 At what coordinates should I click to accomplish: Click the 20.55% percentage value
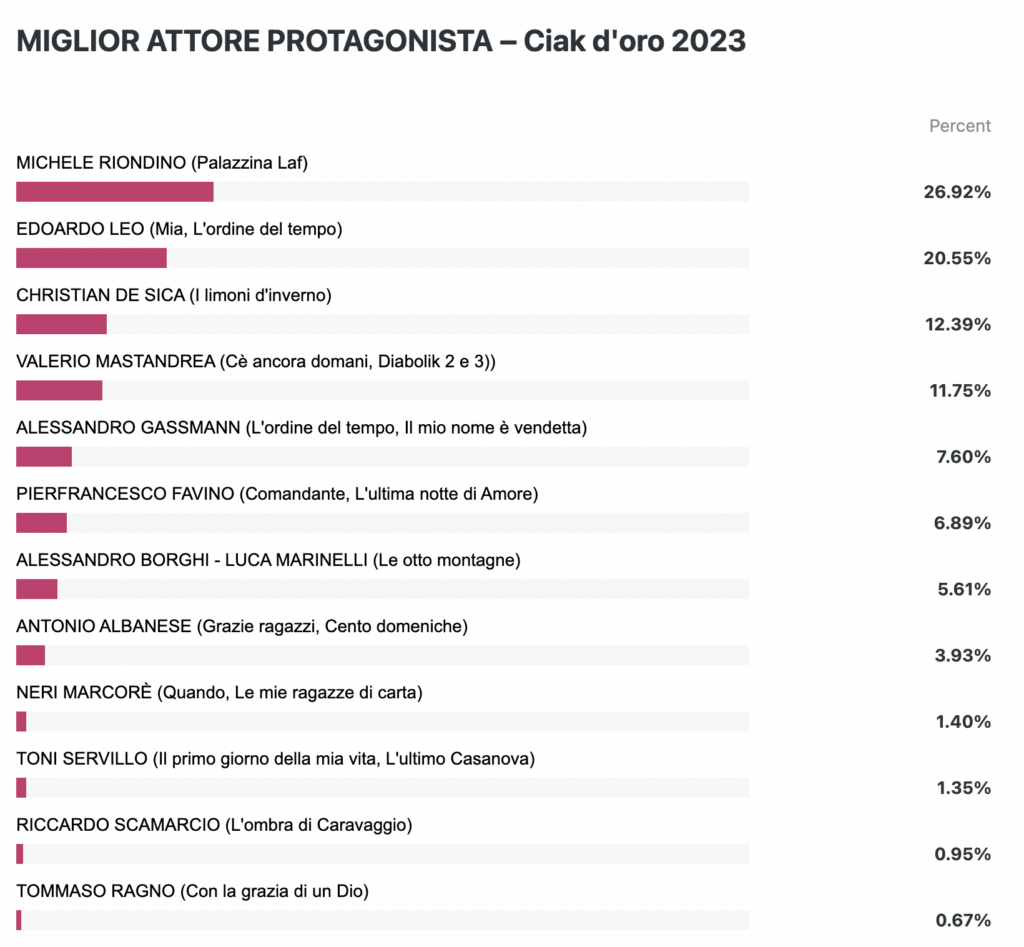point(957,258)
